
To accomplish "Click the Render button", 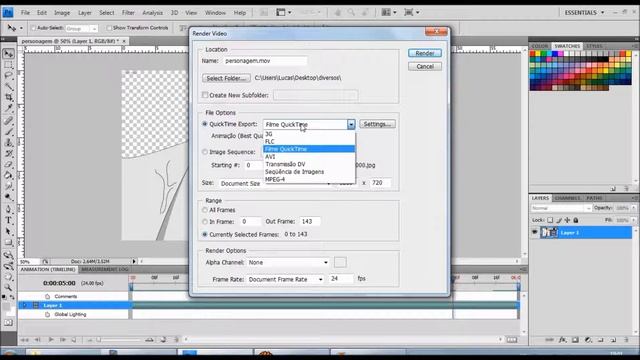I will click(x=424, y=53).
